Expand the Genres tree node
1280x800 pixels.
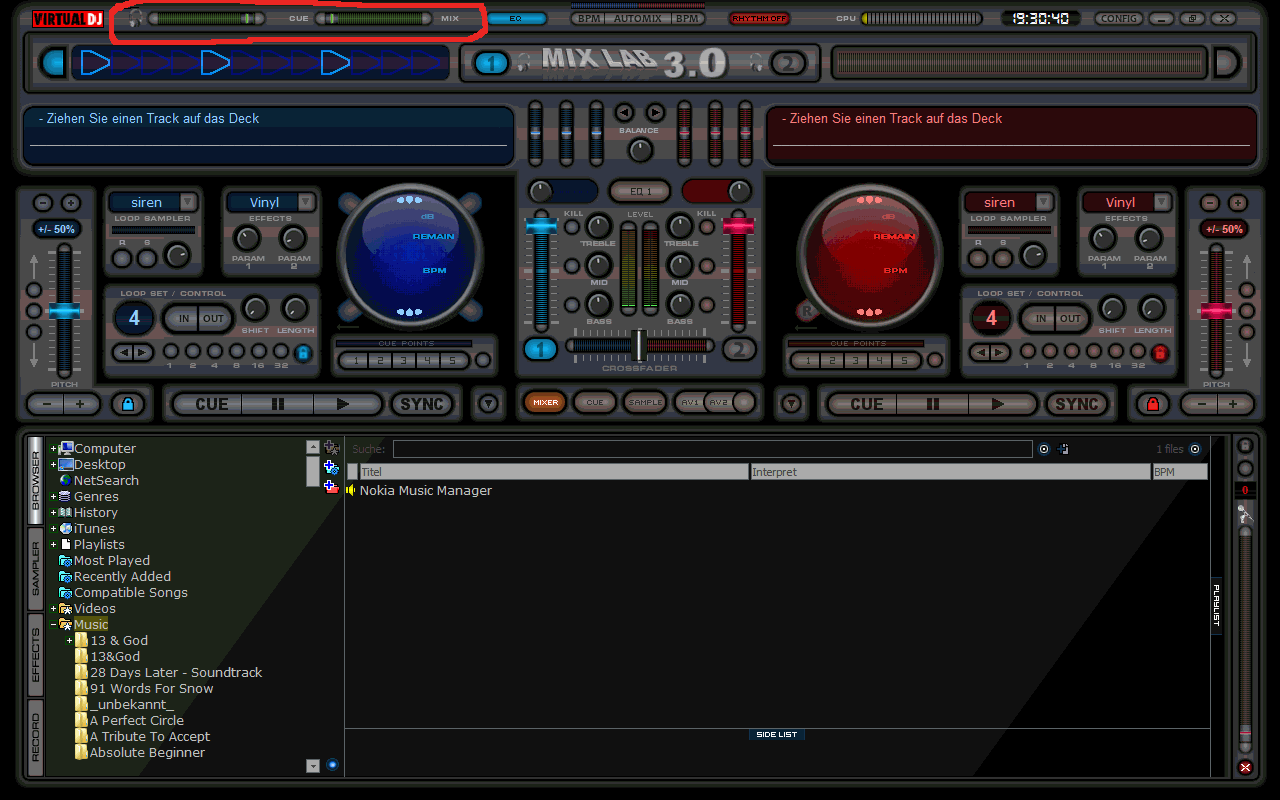(53, 497)
